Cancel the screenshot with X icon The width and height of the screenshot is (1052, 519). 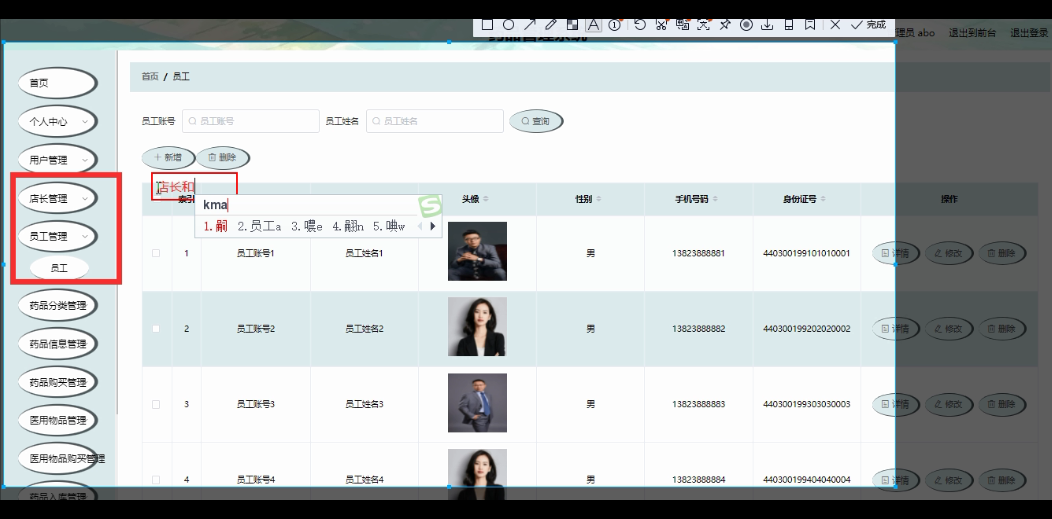835,25
